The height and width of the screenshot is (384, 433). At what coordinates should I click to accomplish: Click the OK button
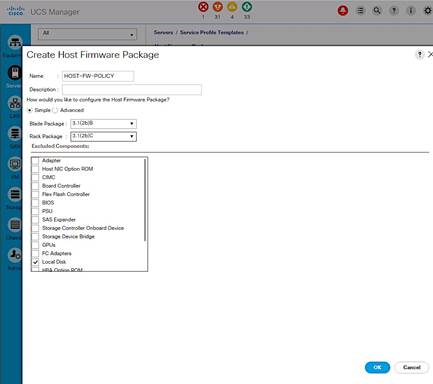click(x=377, y=367)
